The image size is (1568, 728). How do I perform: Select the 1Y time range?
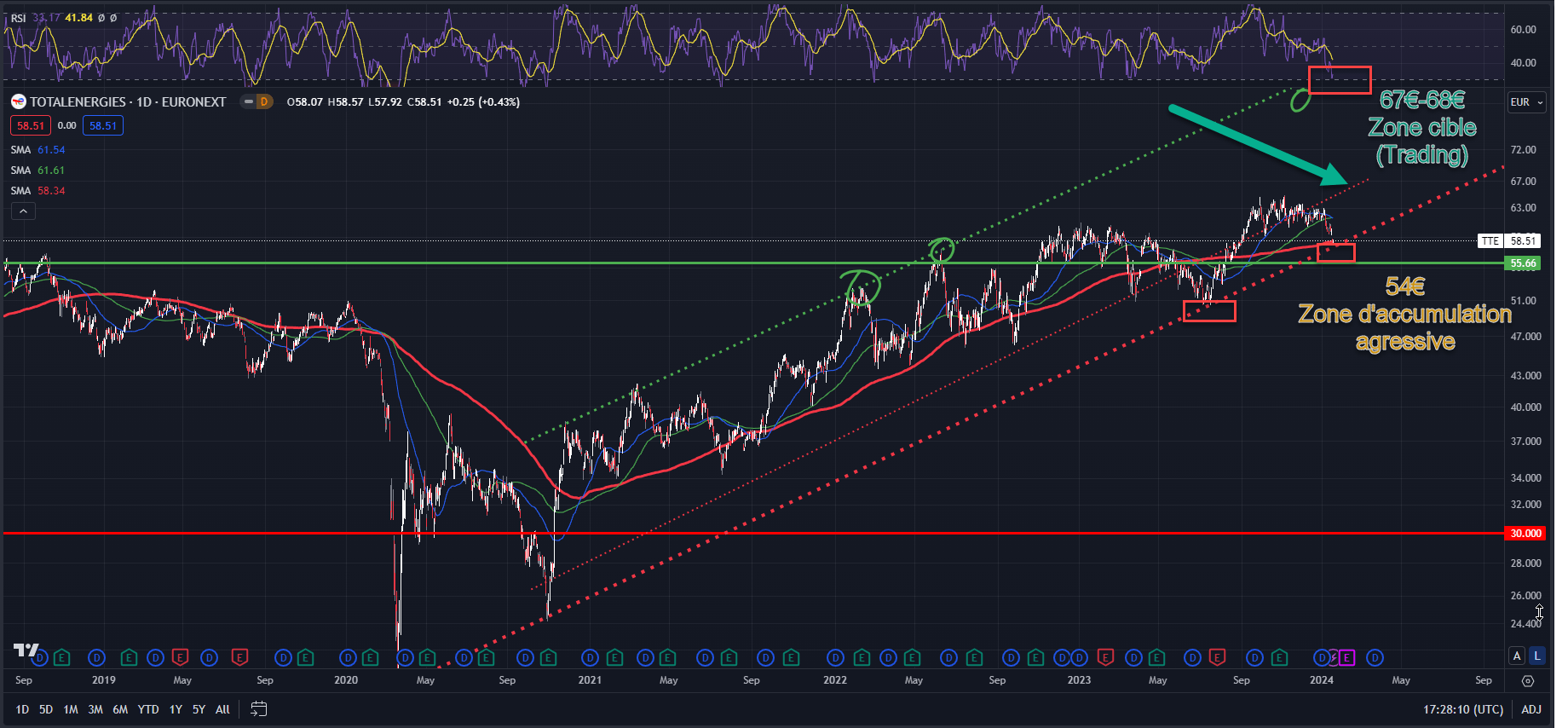coord(176,709)
